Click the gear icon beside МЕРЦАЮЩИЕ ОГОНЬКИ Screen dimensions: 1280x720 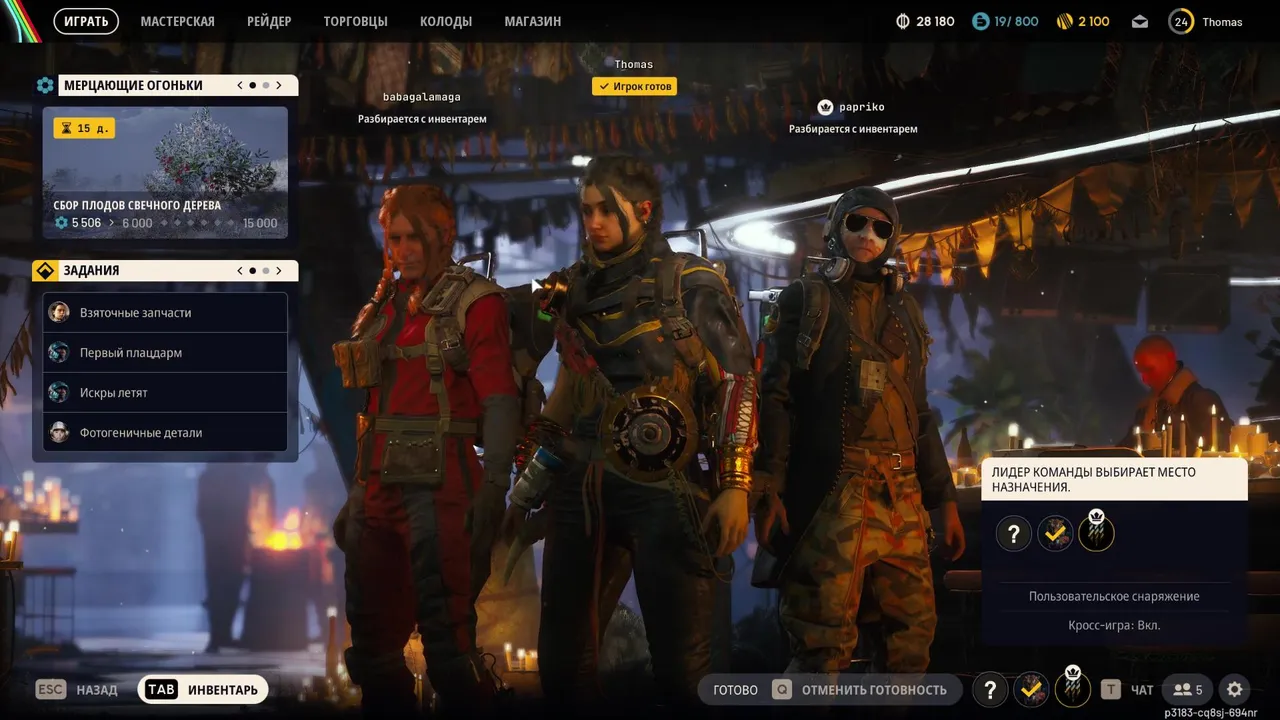(x=45, y=85)
